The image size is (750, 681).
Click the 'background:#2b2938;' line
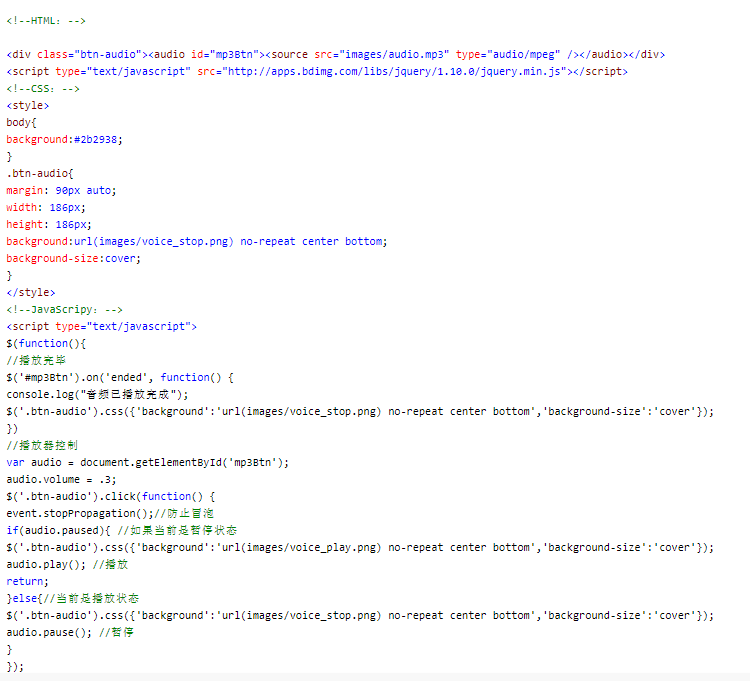[x=65, y=140]
